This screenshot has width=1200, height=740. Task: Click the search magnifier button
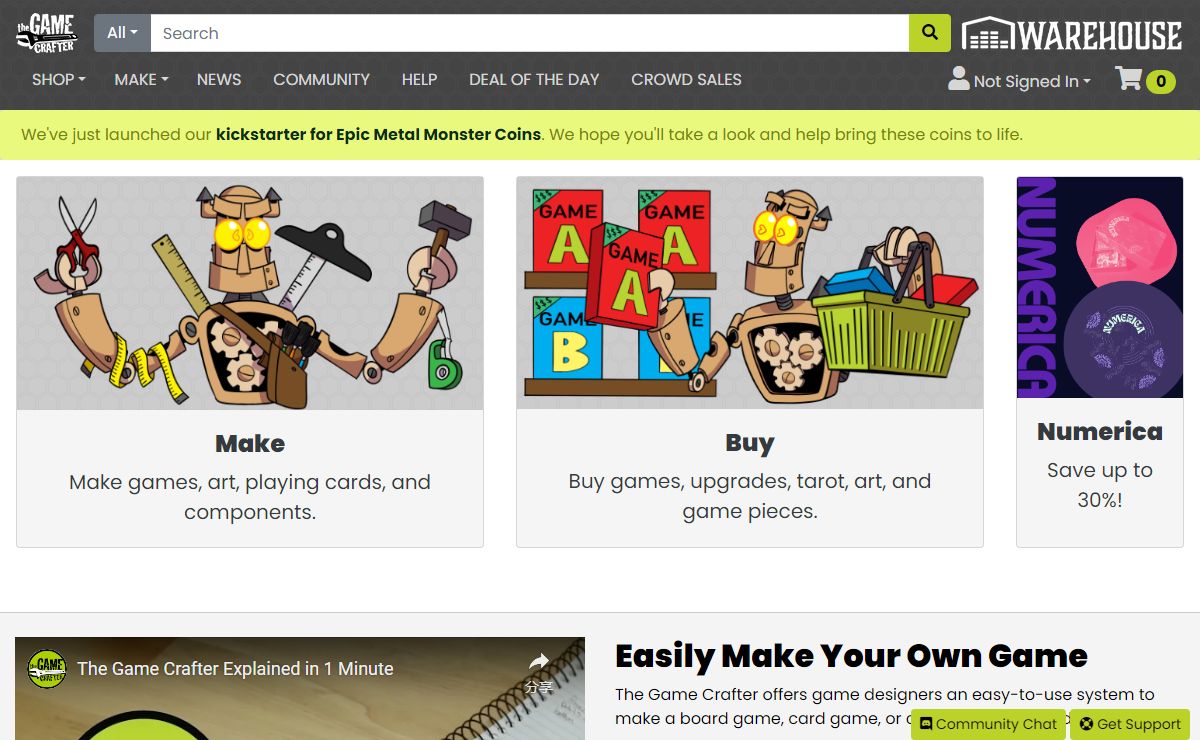pyautogui.click(x=929, y=33)
